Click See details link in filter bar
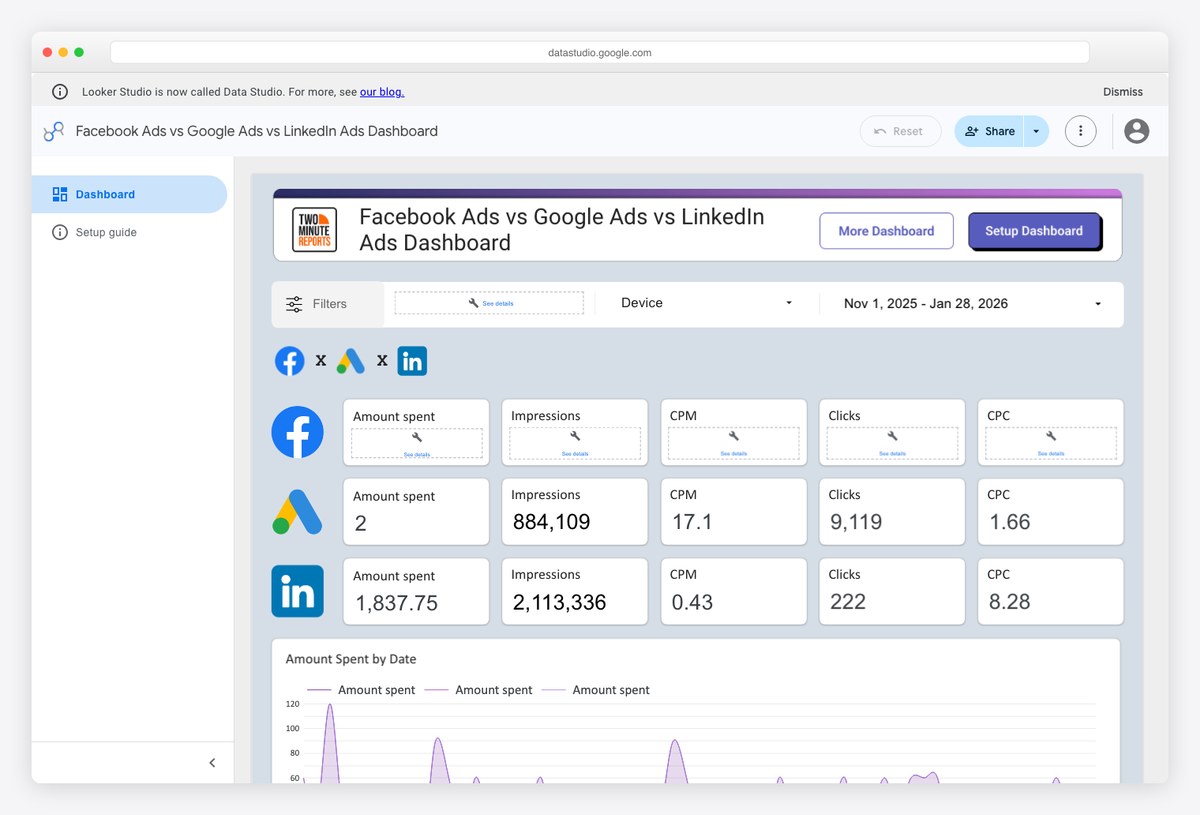1200x815 pixels. [x=498, y=303]
